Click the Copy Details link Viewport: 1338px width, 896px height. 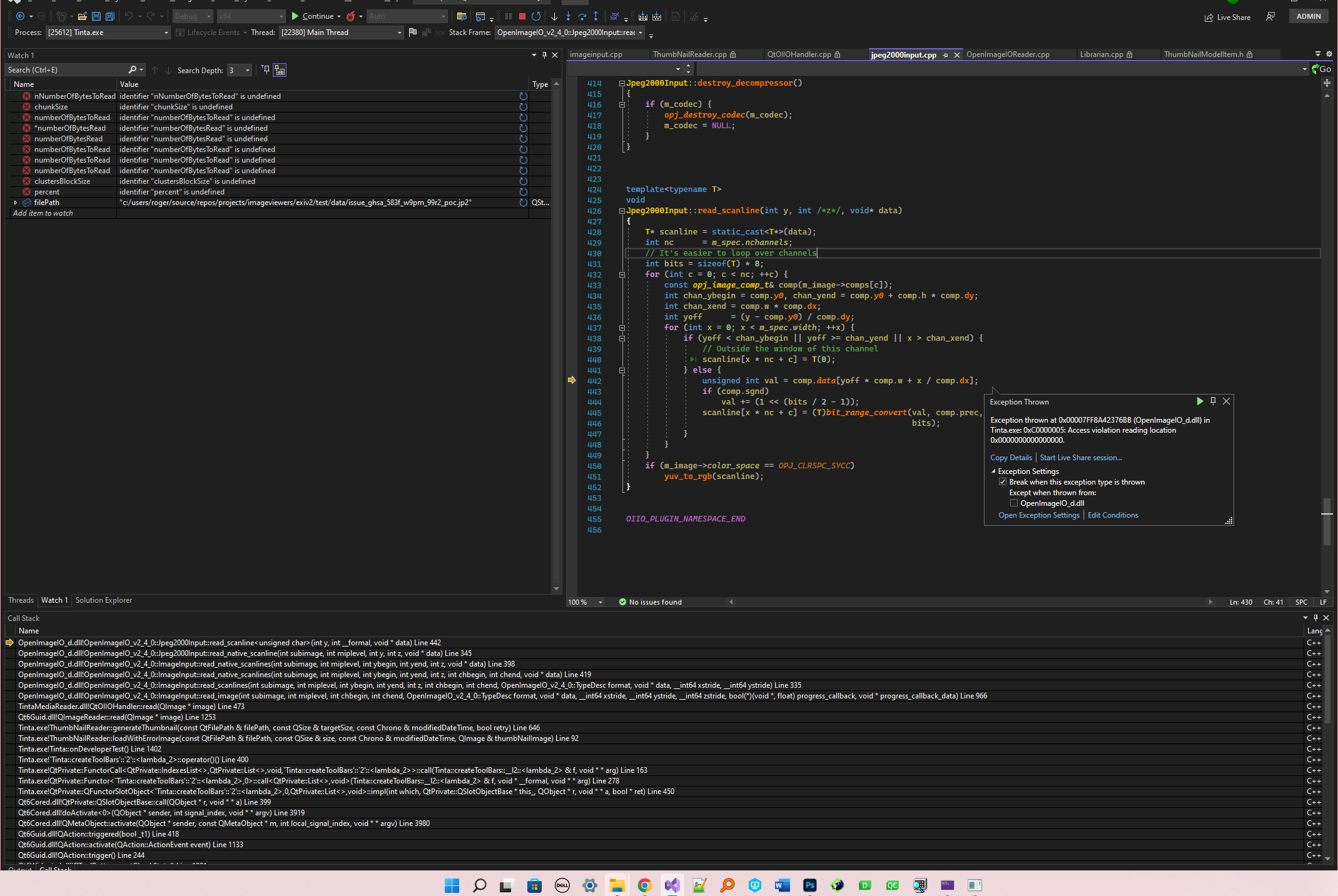click(1011, 457)
